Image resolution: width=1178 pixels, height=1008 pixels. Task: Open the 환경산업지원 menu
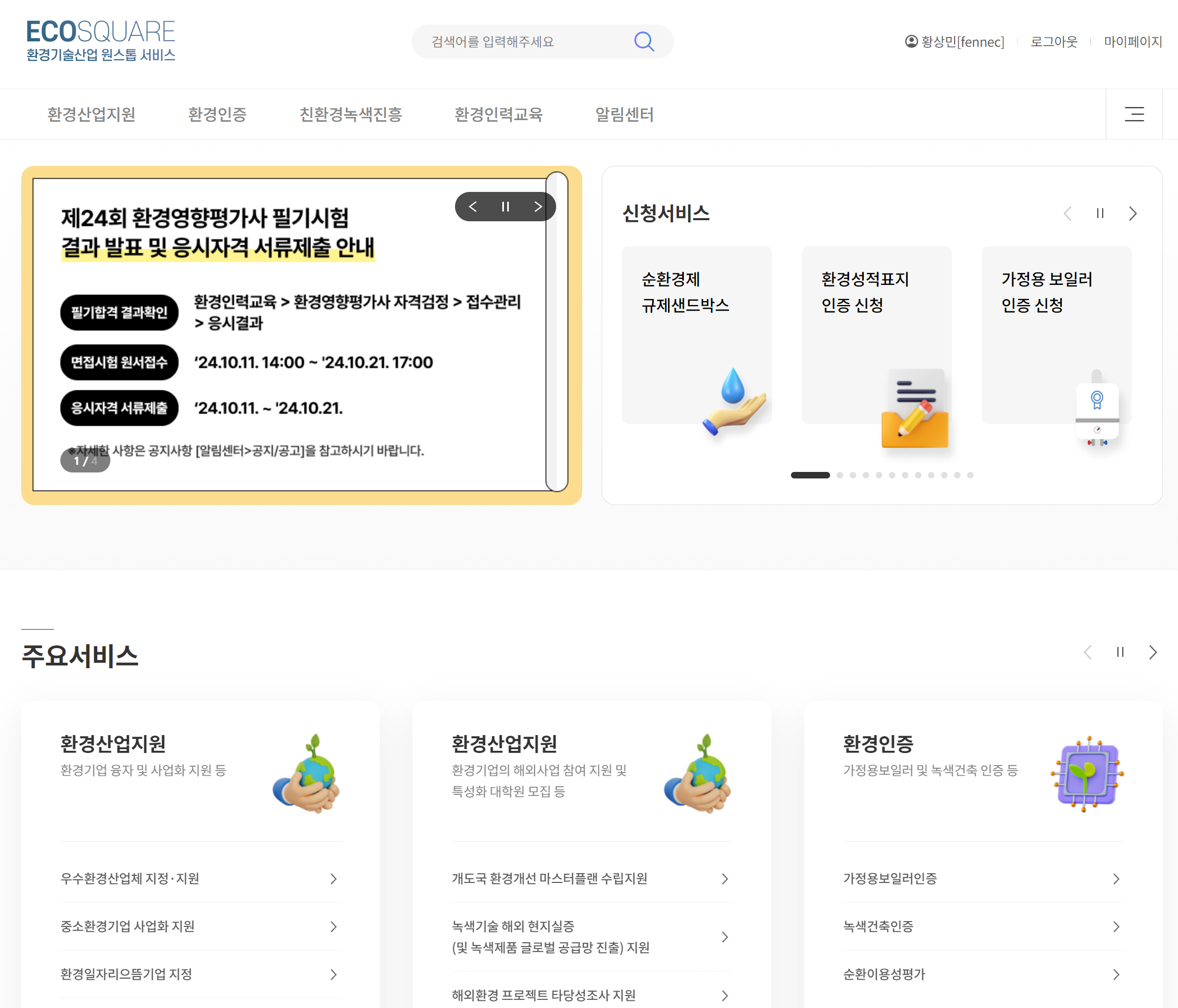click(91, 114)
